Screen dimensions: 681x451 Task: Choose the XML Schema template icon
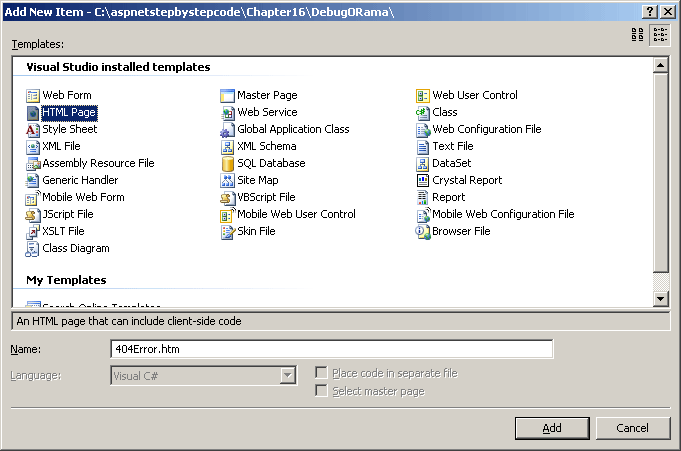pos(227,146)
